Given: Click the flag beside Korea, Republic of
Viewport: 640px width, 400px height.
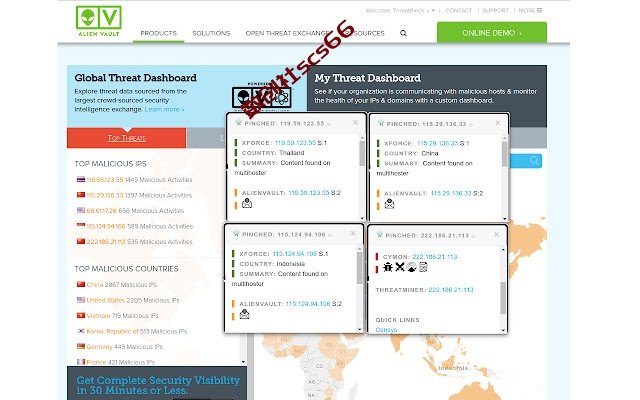Looking at the screenshot, I should tap(81, 331).
